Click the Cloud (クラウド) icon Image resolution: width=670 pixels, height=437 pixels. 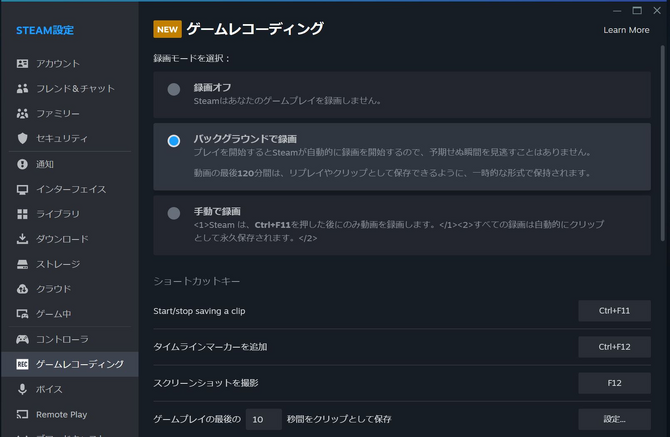tap(22, 289)
